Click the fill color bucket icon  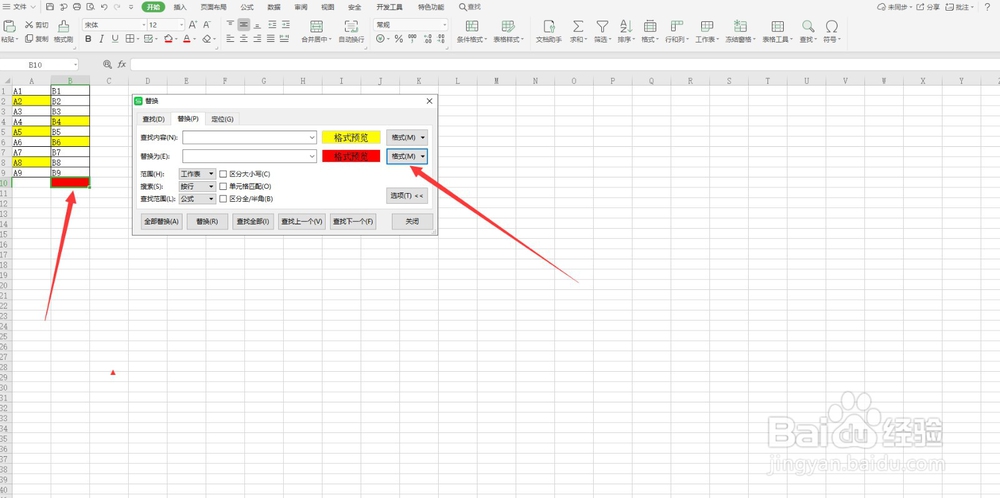(168, 39)
